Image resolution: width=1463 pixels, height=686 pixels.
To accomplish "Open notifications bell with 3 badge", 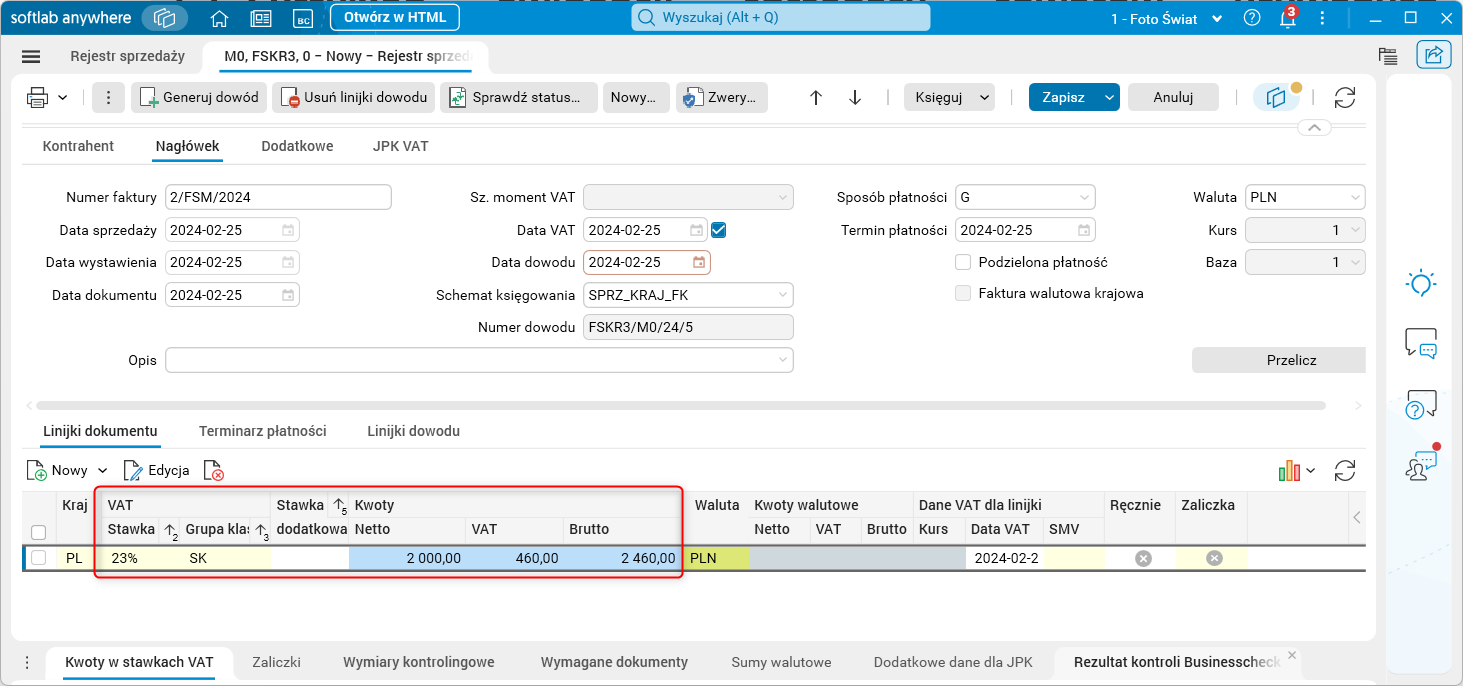I will (1288, 18).
